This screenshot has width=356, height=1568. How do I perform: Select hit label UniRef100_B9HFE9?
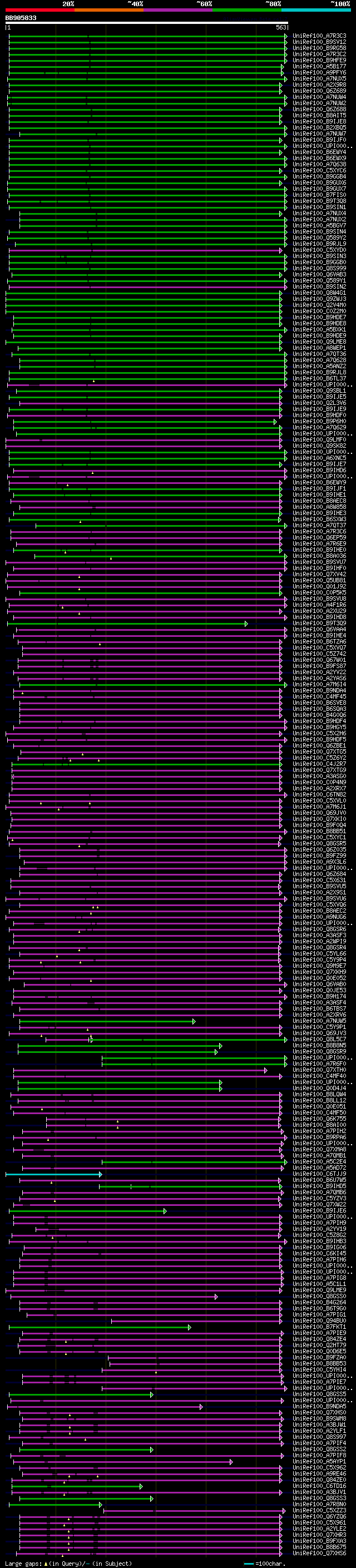(319, 60)
